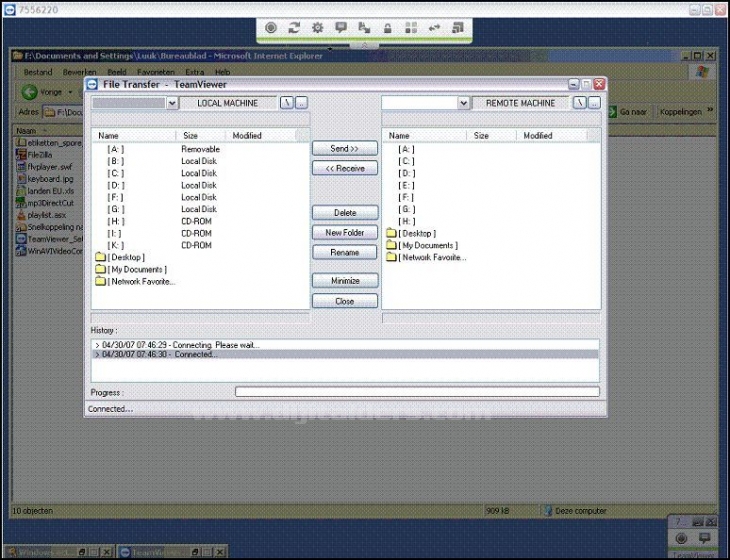Click the Rename button
The image size is (730, 560).
point(345,252)
